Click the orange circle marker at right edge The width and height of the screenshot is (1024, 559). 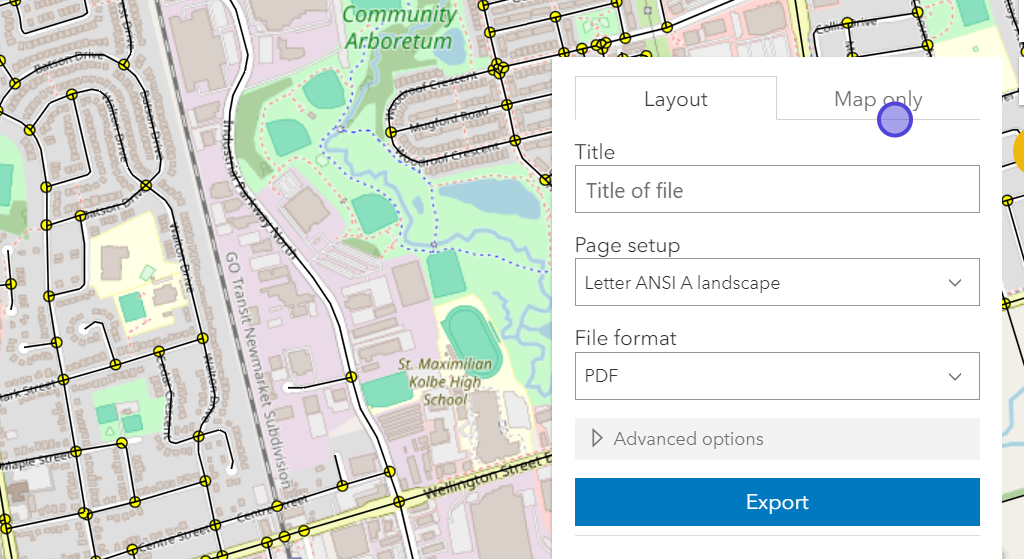click(1018, 152)
